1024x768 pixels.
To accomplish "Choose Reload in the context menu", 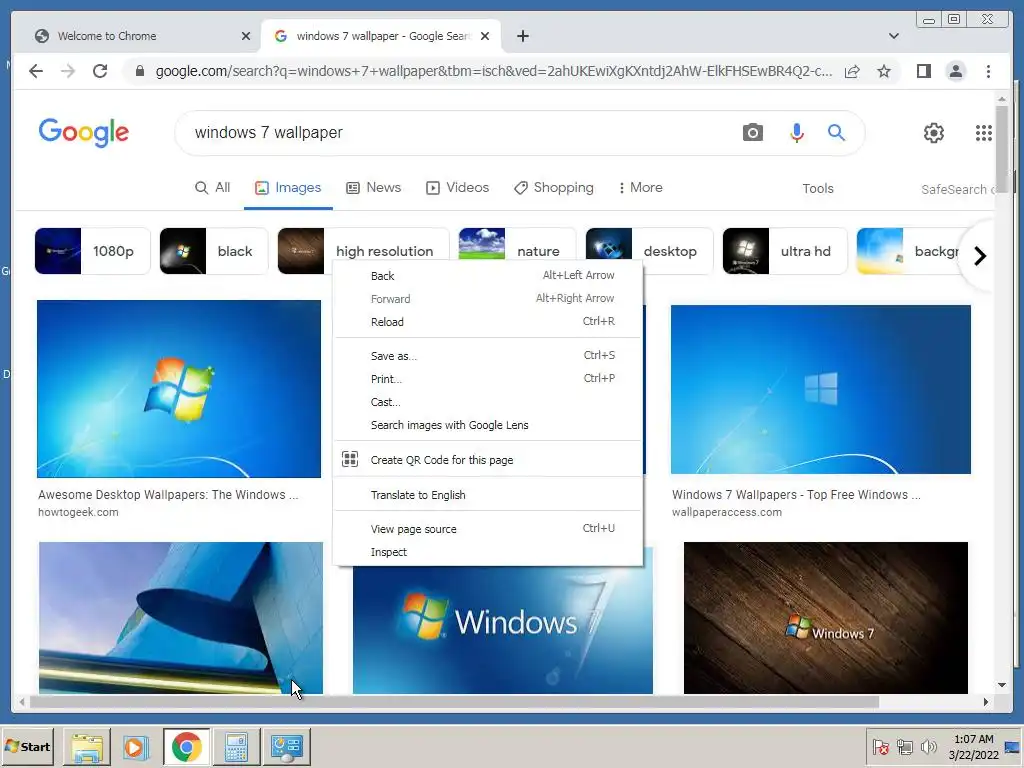I will pyautogui.click(x=487, y=322).
